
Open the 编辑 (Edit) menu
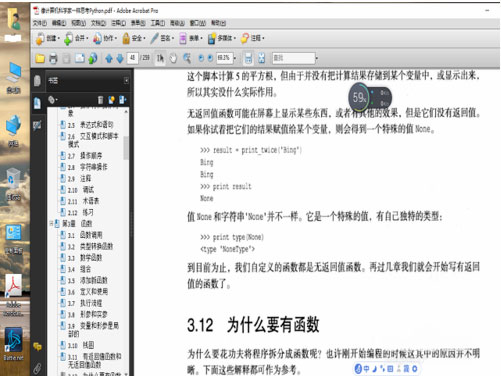click(x=59, y=23)
